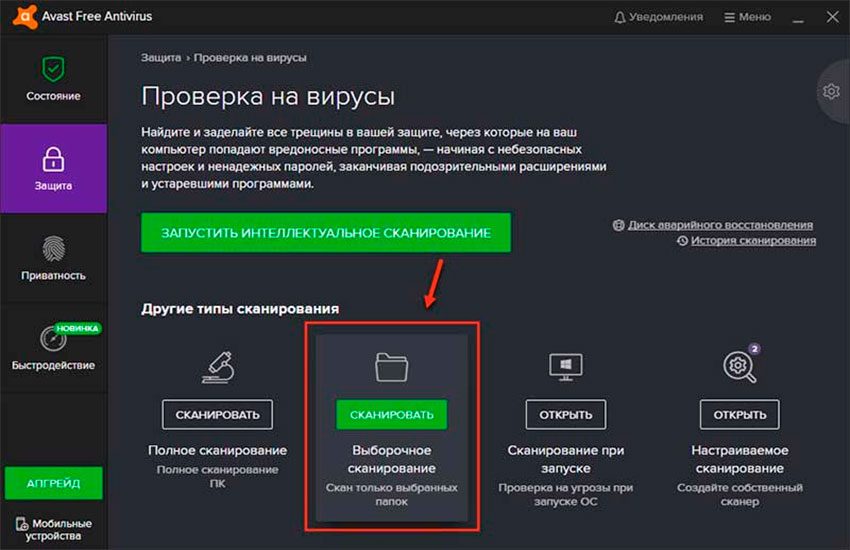
Task: Click the settings gear icon
Action: (831, 91)
